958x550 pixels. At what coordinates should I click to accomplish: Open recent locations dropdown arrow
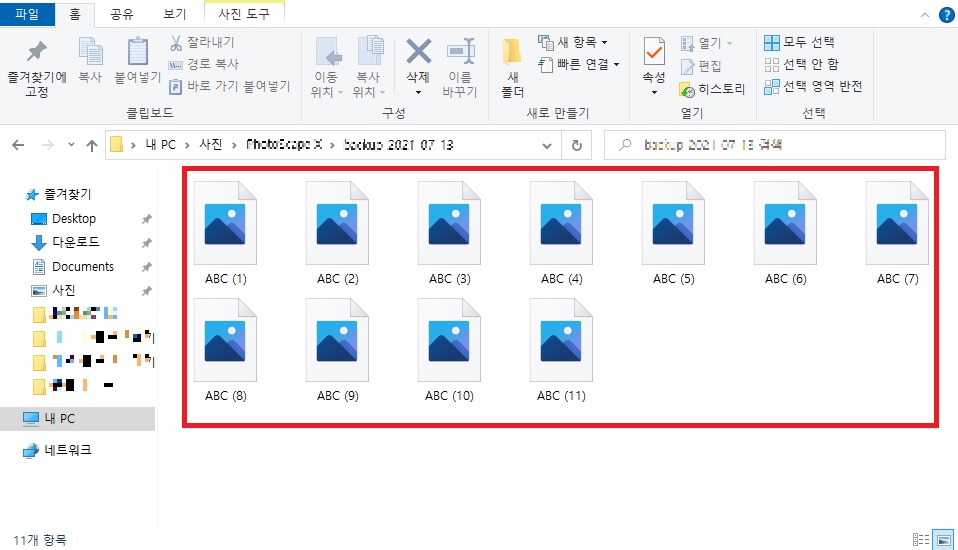71,145
